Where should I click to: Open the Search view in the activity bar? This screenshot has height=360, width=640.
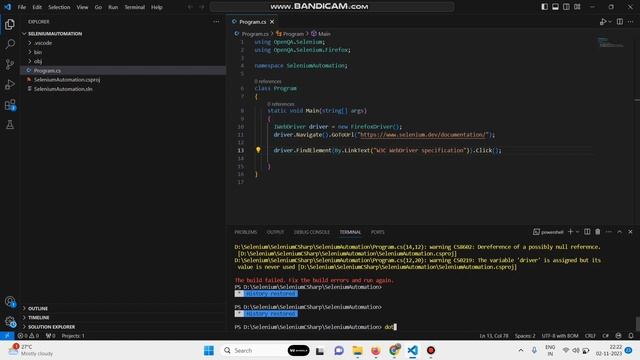tap(10, 44)
